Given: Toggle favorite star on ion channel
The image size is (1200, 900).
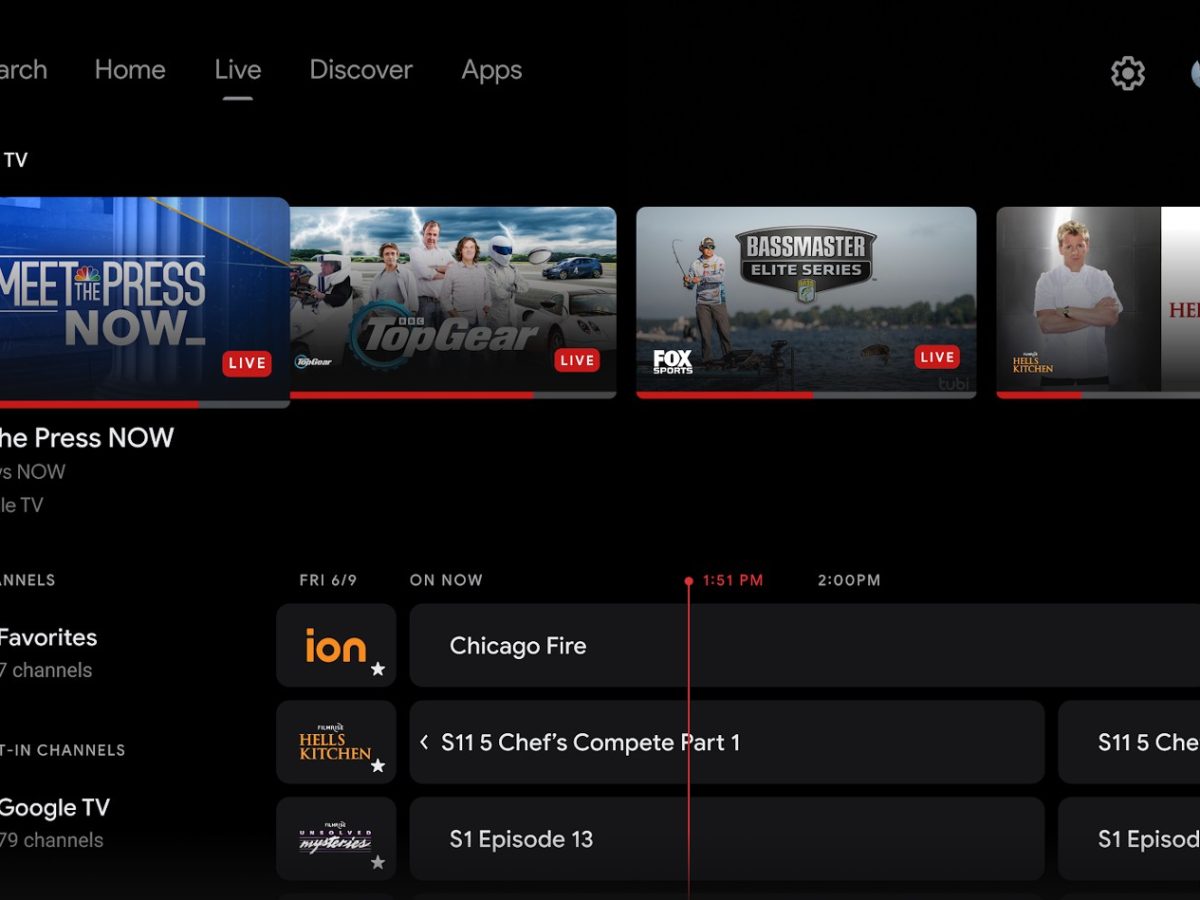Looking at the screenshot, I should click(378, 669).
